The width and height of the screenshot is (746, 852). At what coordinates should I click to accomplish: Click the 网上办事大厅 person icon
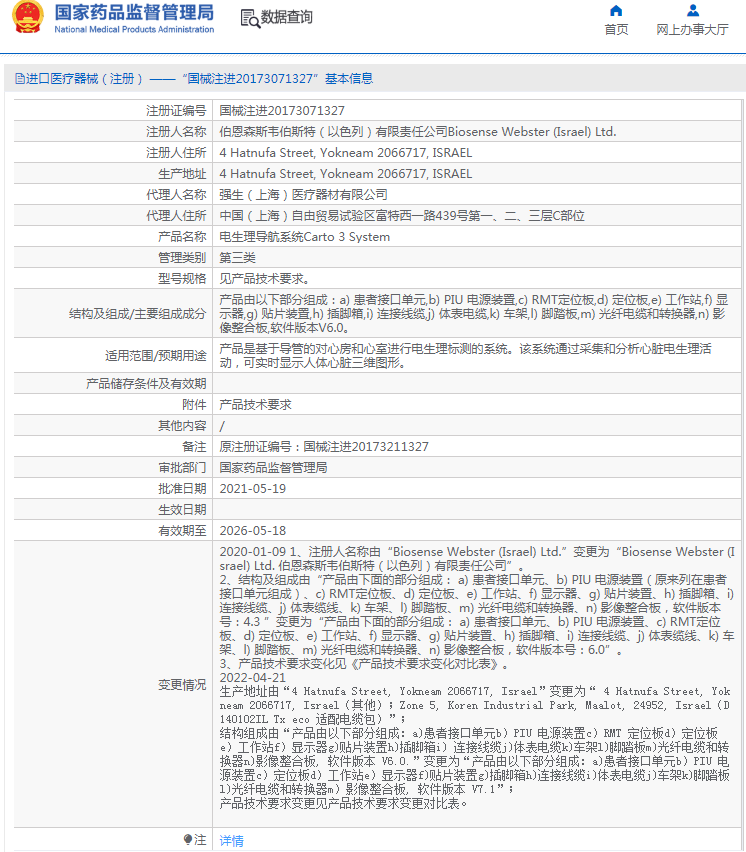692,11
